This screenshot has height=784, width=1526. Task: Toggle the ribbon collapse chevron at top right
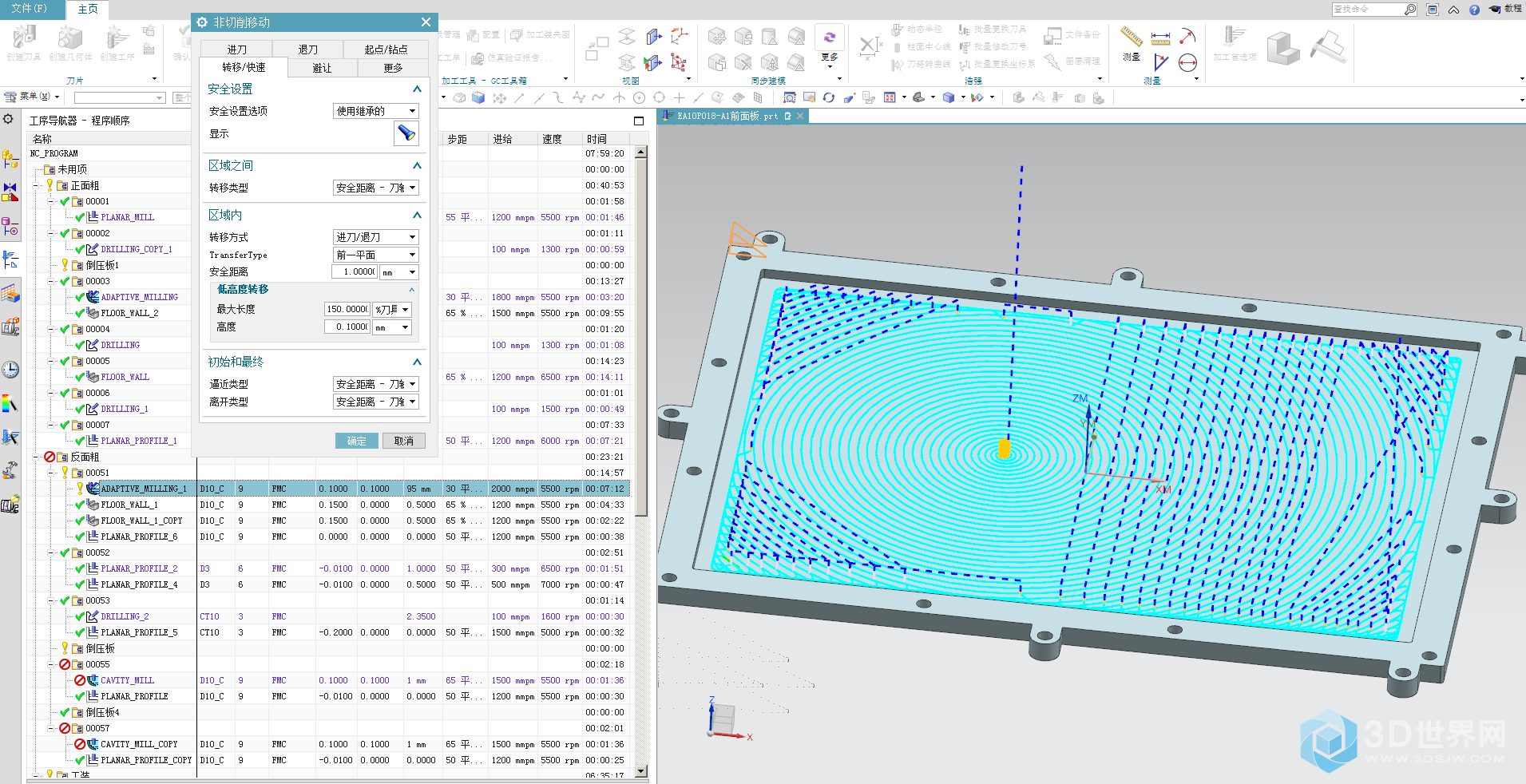tap(1453, 10)
